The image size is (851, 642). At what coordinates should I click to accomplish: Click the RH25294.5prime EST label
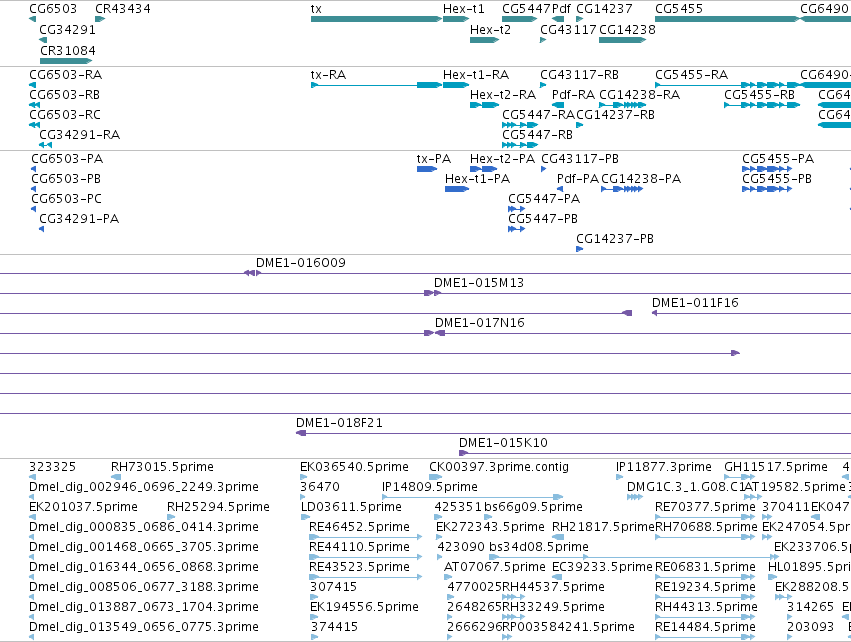point(218,507)
